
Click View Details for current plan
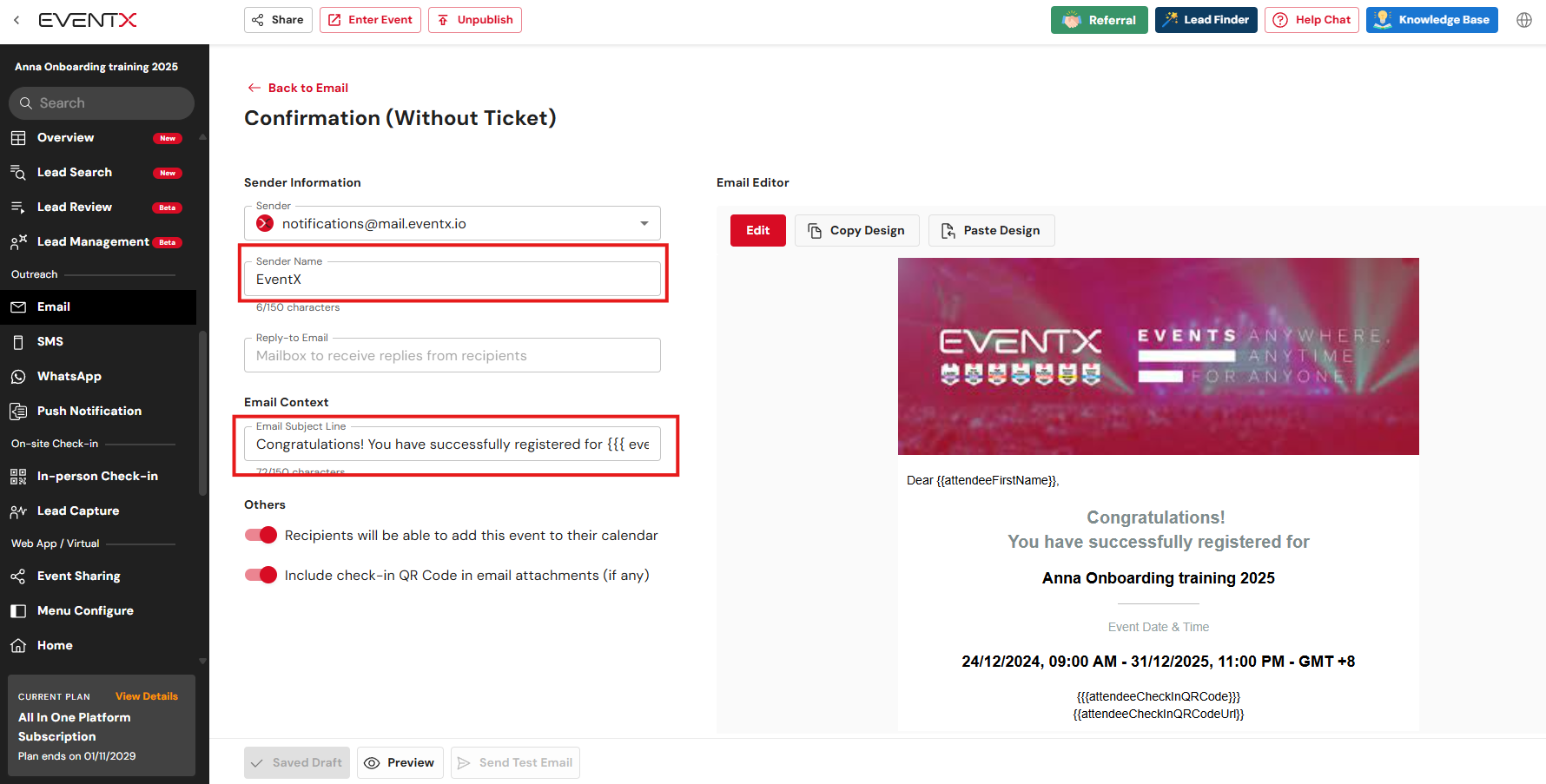(146, 696)
